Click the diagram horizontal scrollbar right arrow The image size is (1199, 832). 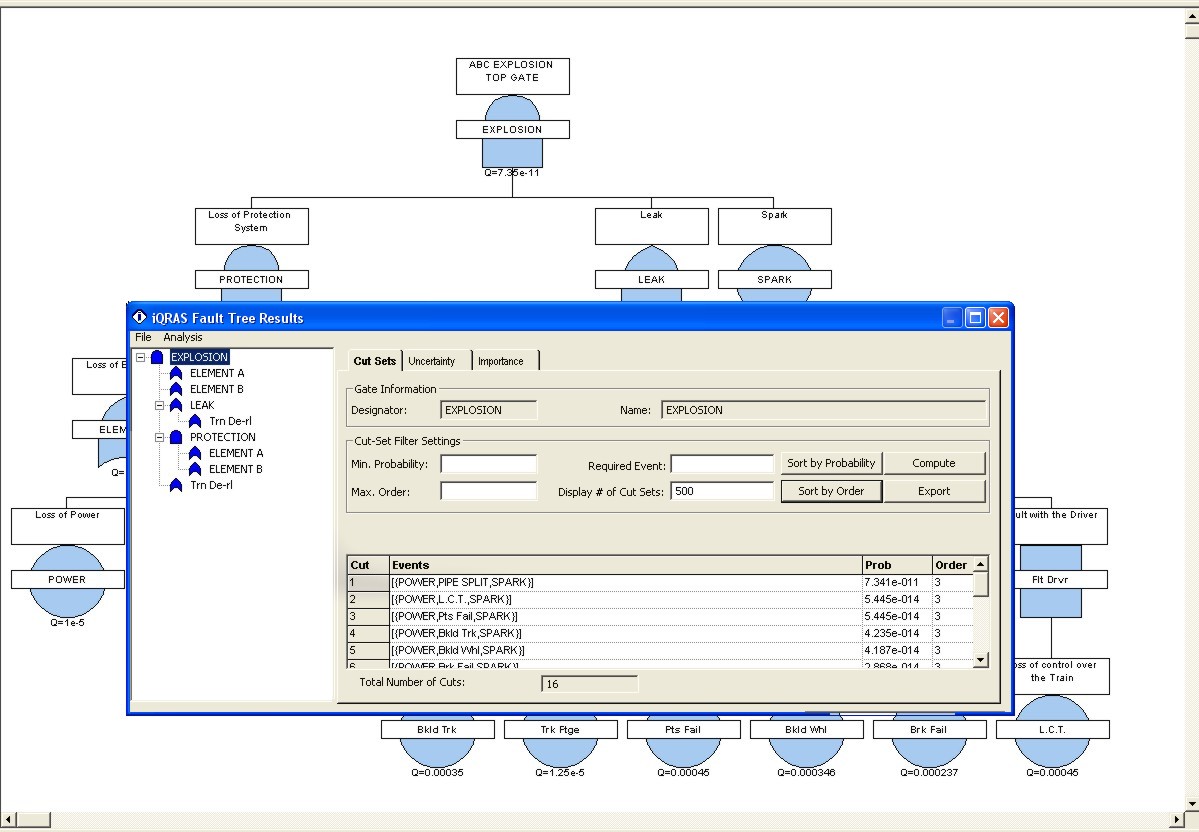coord(1178,819)
